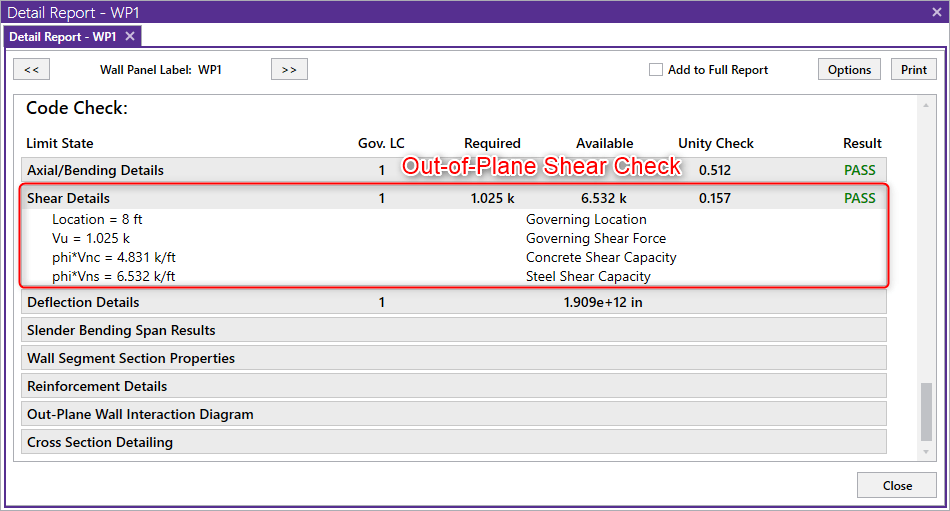The image size is (950, 511).
Task: Go to previous wall panel with << button
Action: coord(31,70)
